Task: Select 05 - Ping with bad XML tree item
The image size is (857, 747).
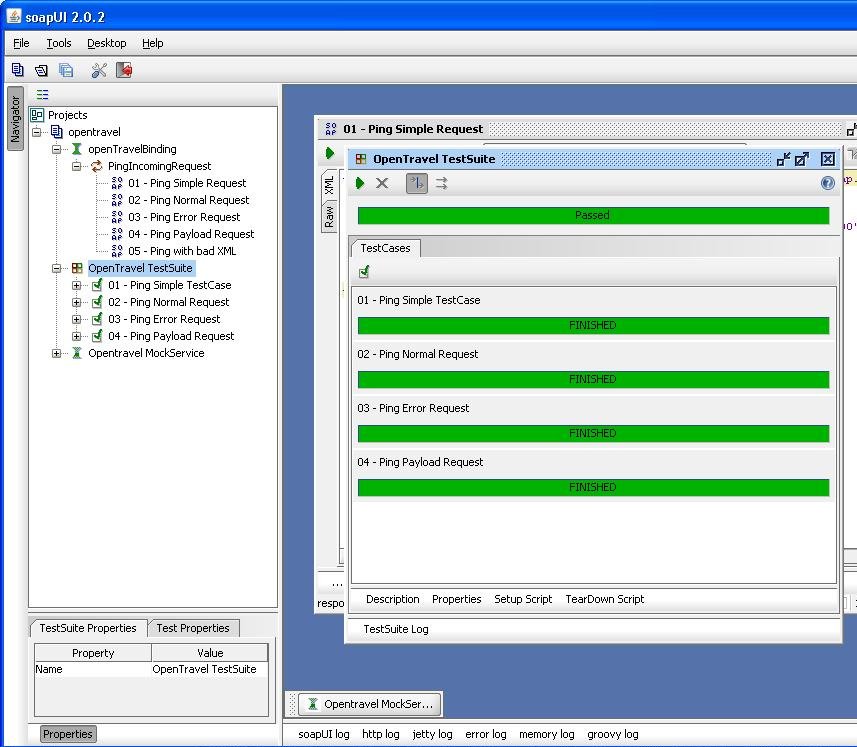Action: [x=182, y=251]
